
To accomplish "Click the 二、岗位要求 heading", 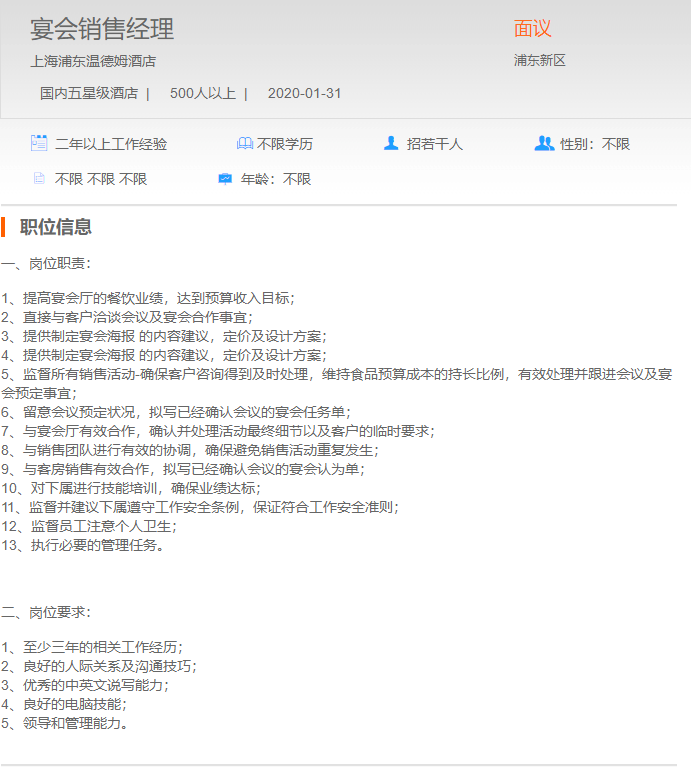I will (46, 612).
